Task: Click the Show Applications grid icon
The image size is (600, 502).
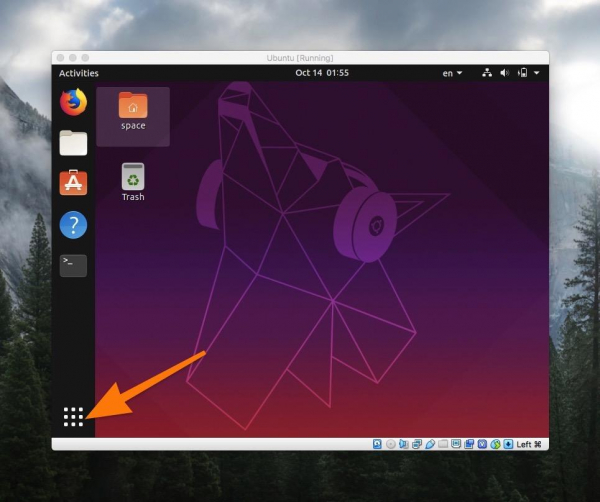Action: click(x=73, y=417)
